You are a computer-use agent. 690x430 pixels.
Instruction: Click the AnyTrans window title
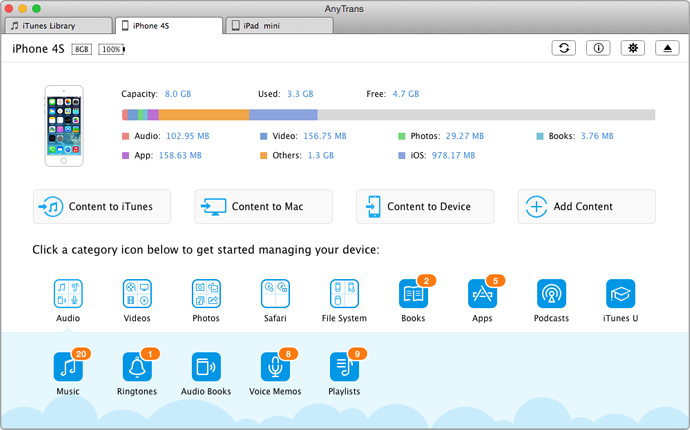tap(344, 9)
